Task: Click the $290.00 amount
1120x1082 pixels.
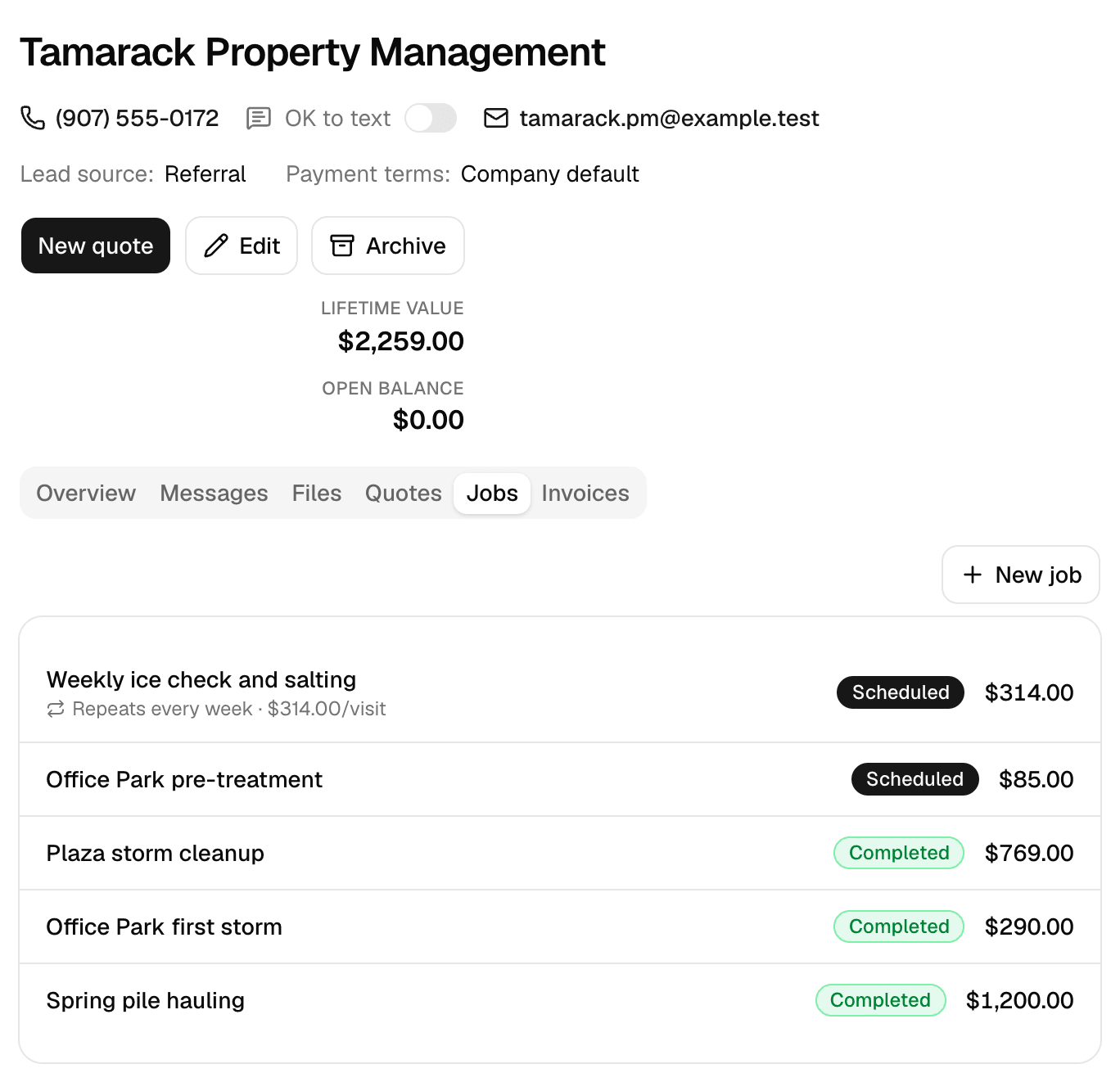Action: (x=1029, y=926)
